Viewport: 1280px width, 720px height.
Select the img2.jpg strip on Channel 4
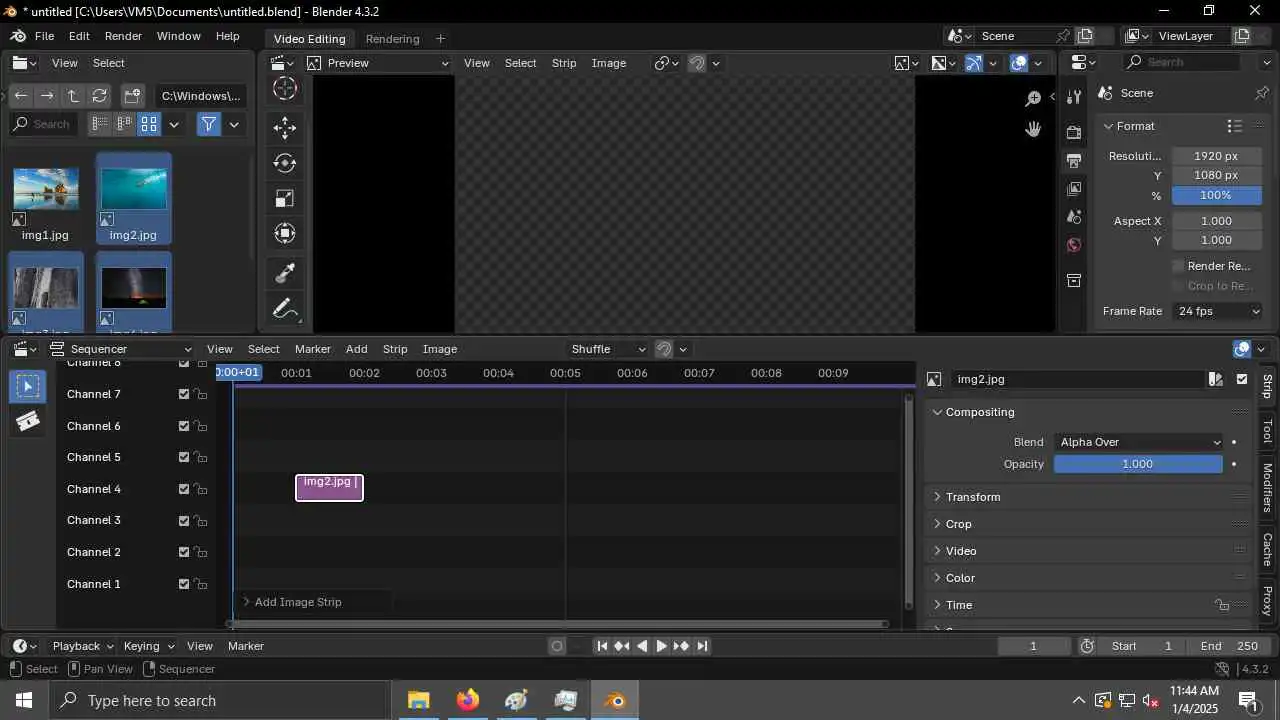[x=329, y=488]
